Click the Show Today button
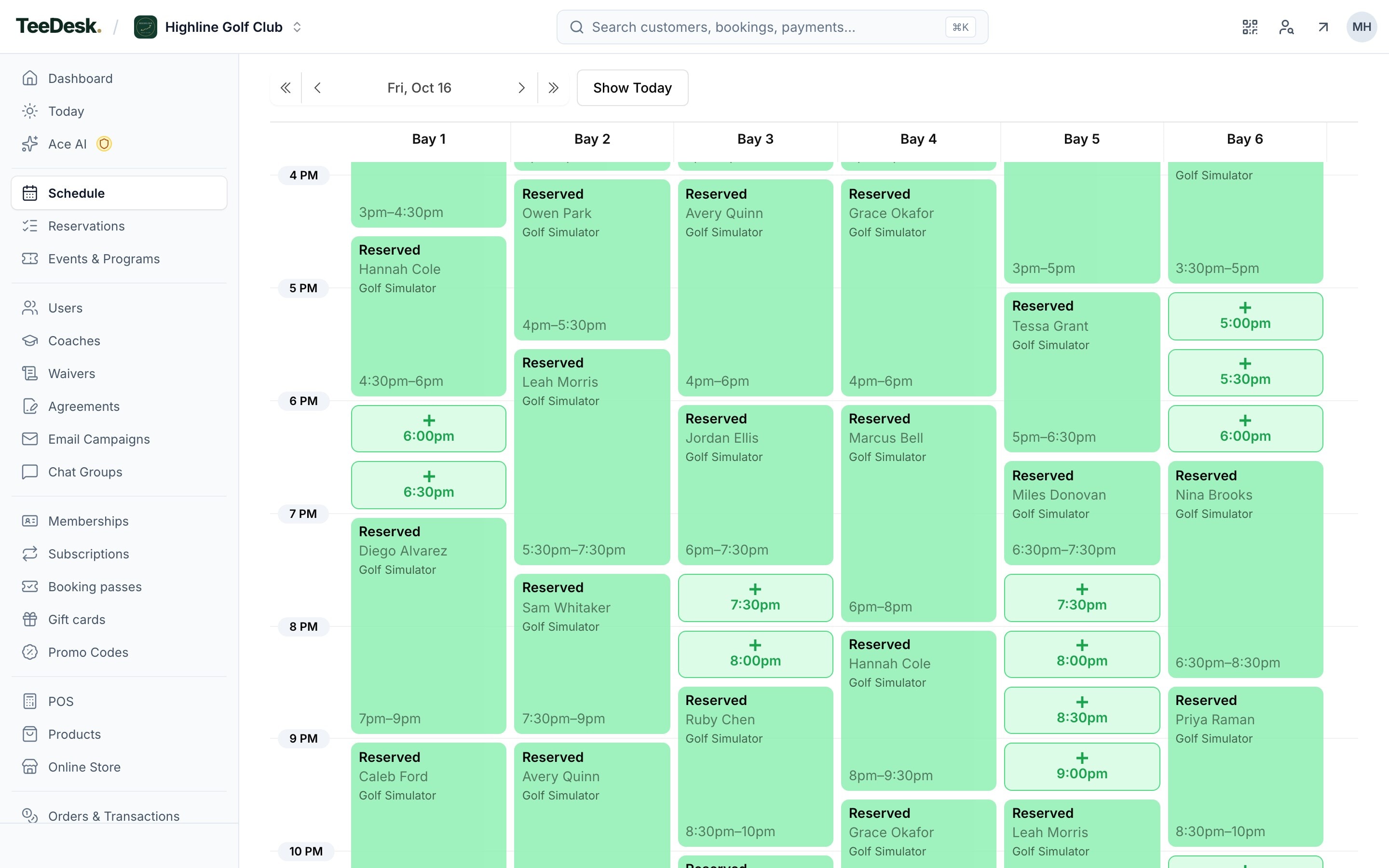The image size is (1389, 868). point(632,88)
